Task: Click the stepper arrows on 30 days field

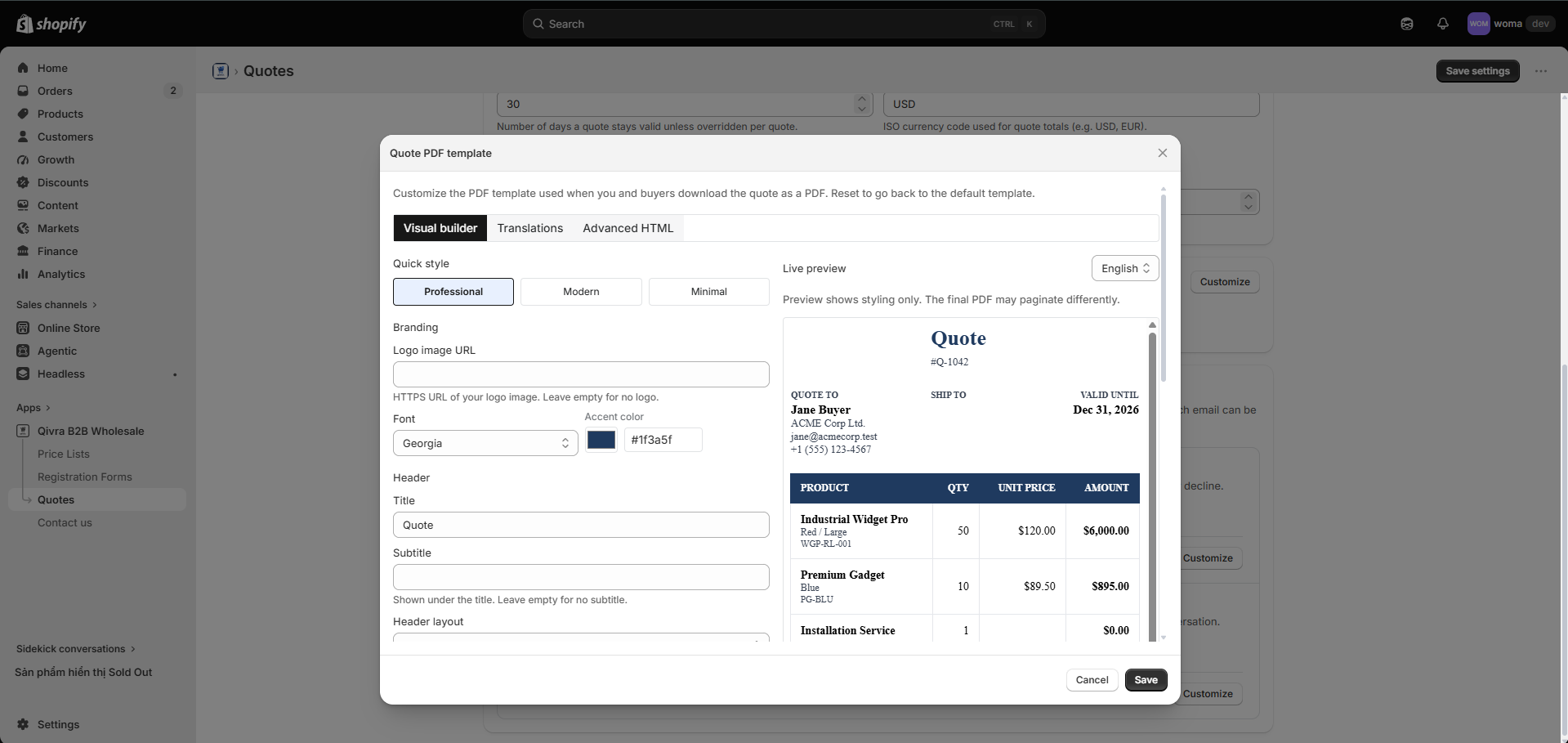Action: pos(861,104)
